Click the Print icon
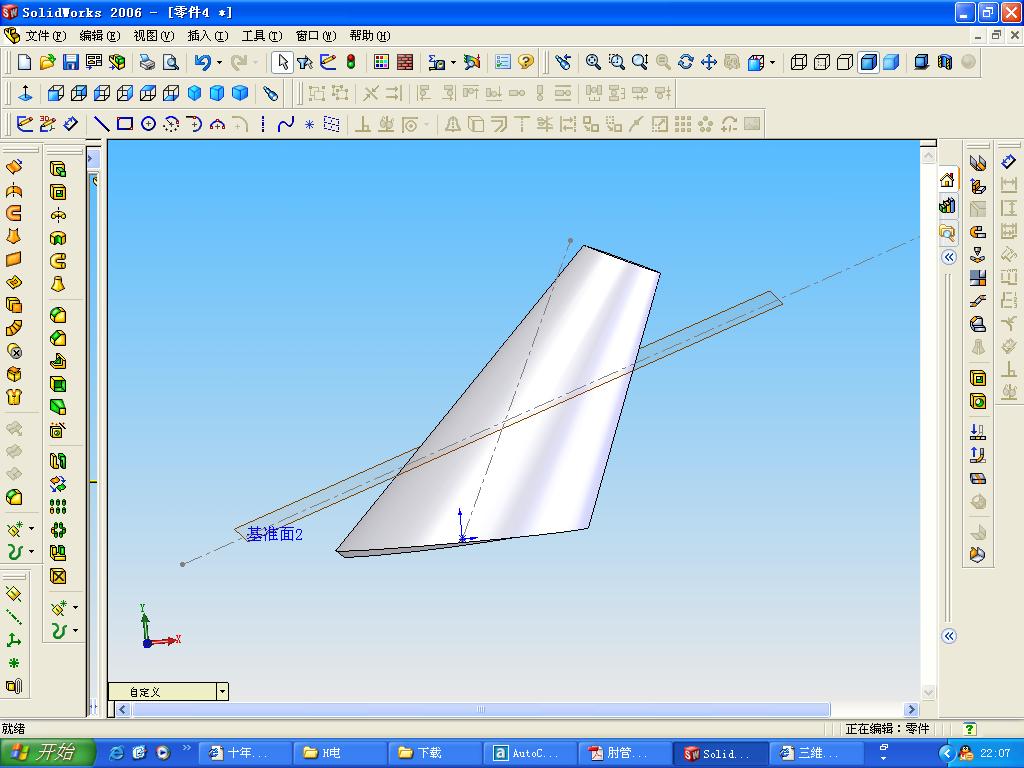 tap(147, 62)
